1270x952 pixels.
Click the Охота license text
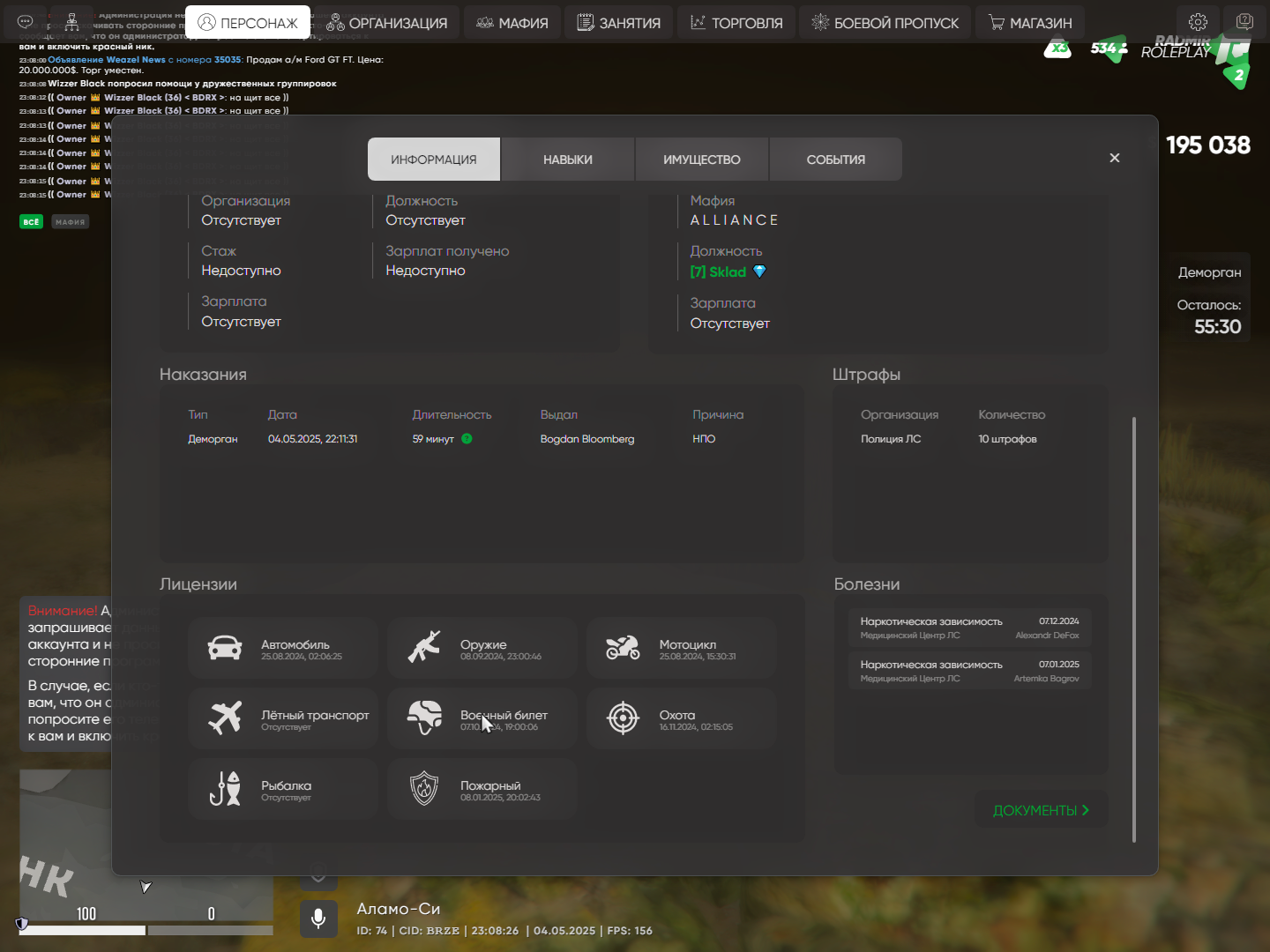click(x=677, y=715)
